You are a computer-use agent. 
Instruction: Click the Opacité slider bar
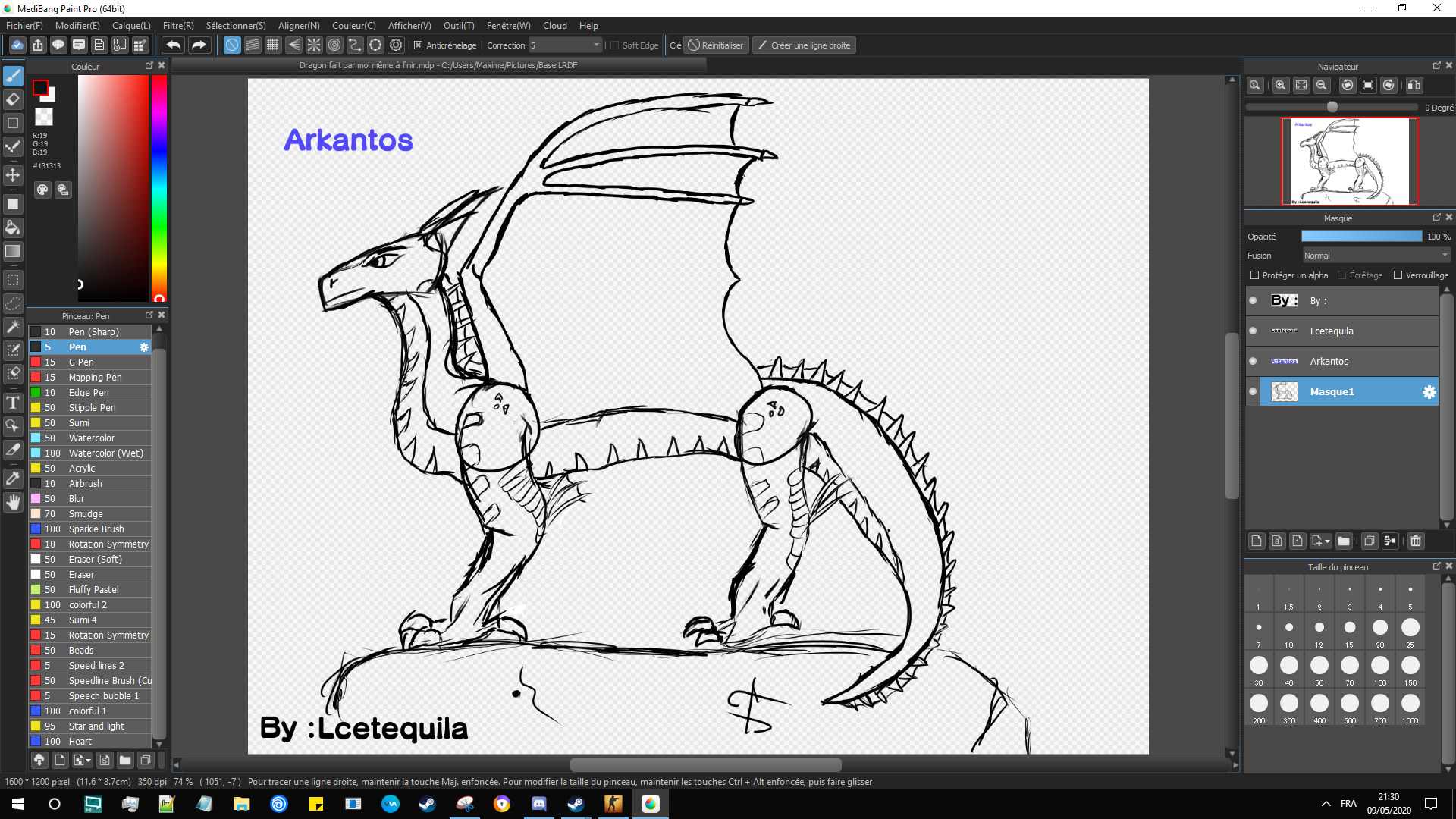[x=1361, y=237]
